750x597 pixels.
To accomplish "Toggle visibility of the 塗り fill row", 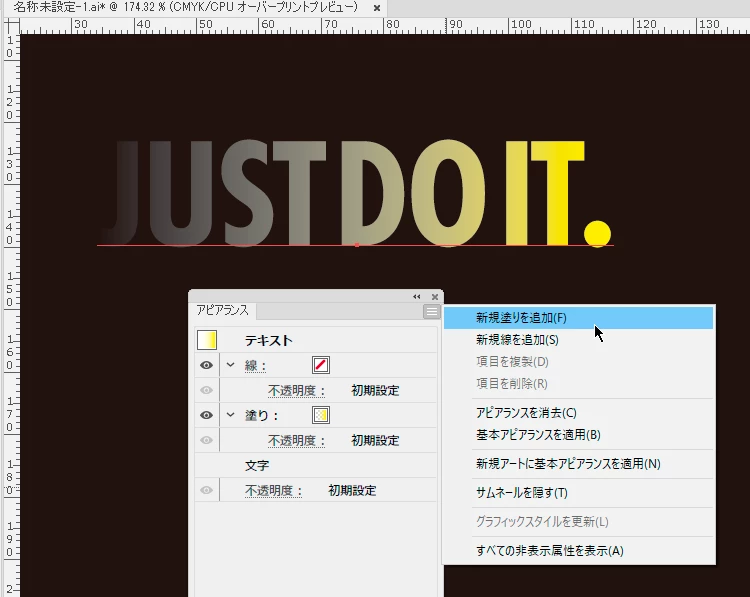I will tap(206, 415).
